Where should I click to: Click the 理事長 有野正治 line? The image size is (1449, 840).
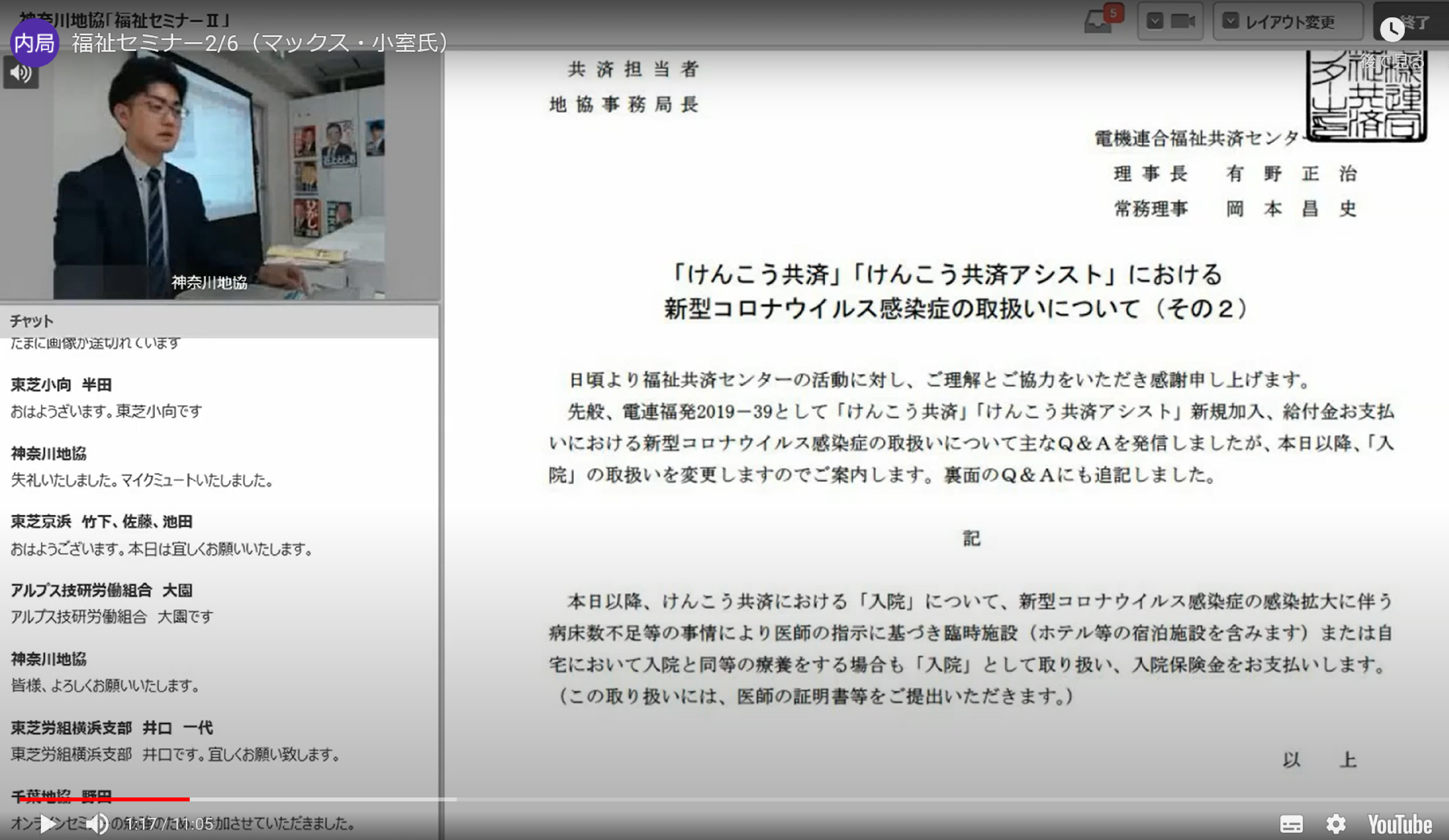(1235, 174)
